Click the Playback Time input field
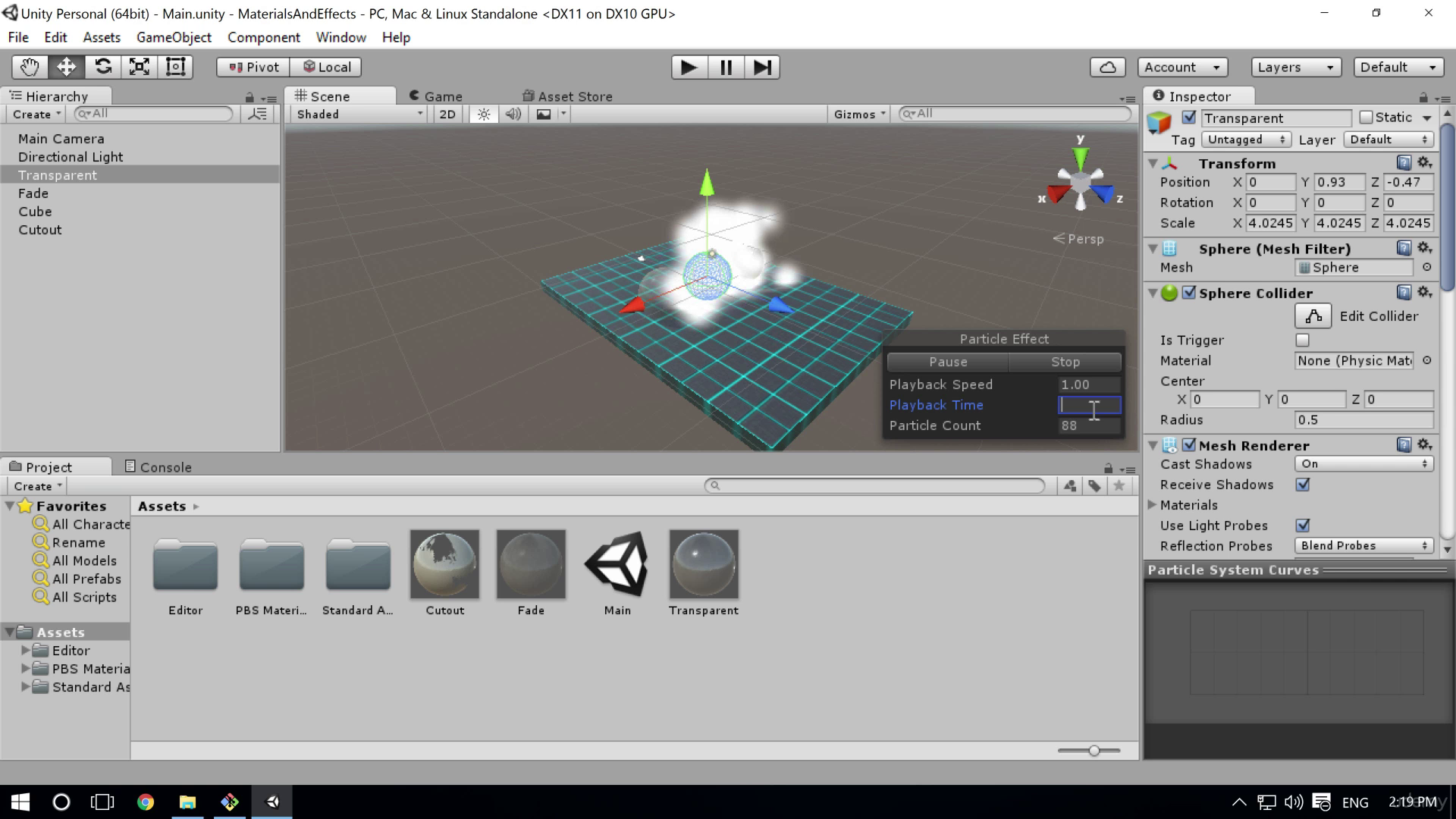Viewport: 1456px width, 819px height. coord(1089,405)
